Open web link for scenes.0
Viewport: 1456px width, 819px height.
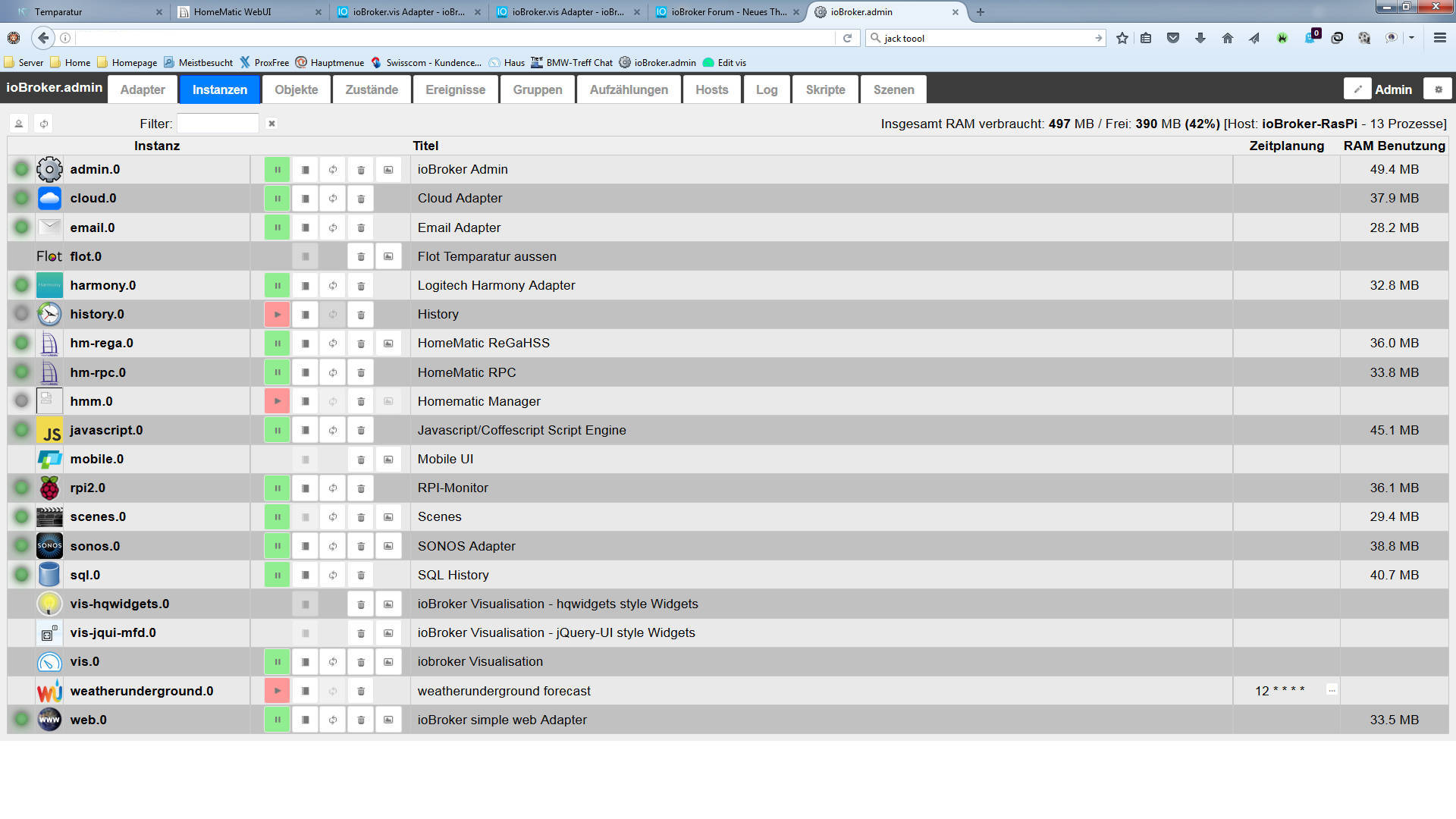pyautogui.click(x=388, y=517)
